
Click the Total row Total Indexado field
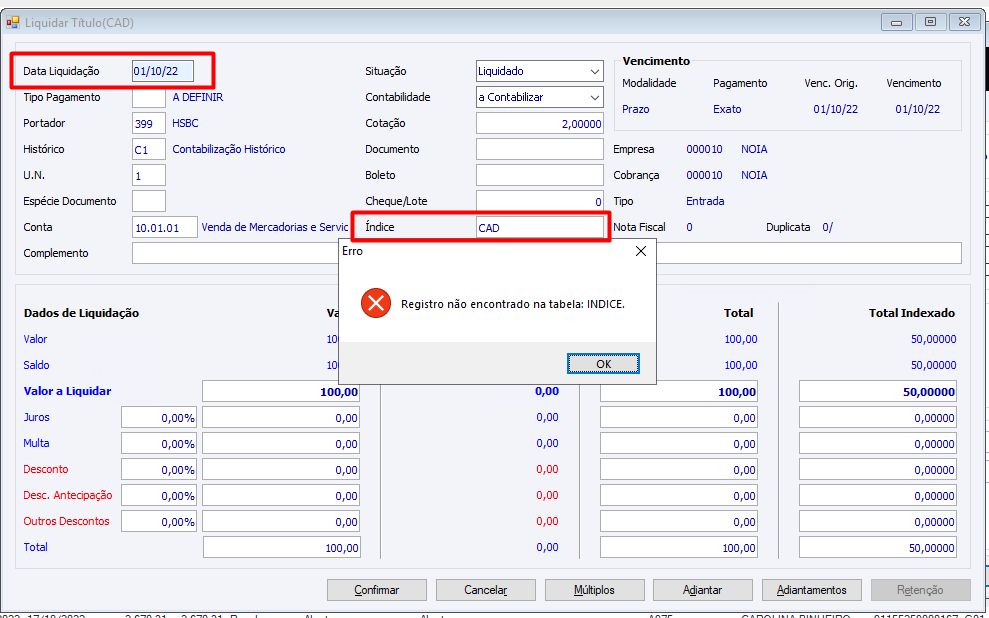[x=878, y=547]
